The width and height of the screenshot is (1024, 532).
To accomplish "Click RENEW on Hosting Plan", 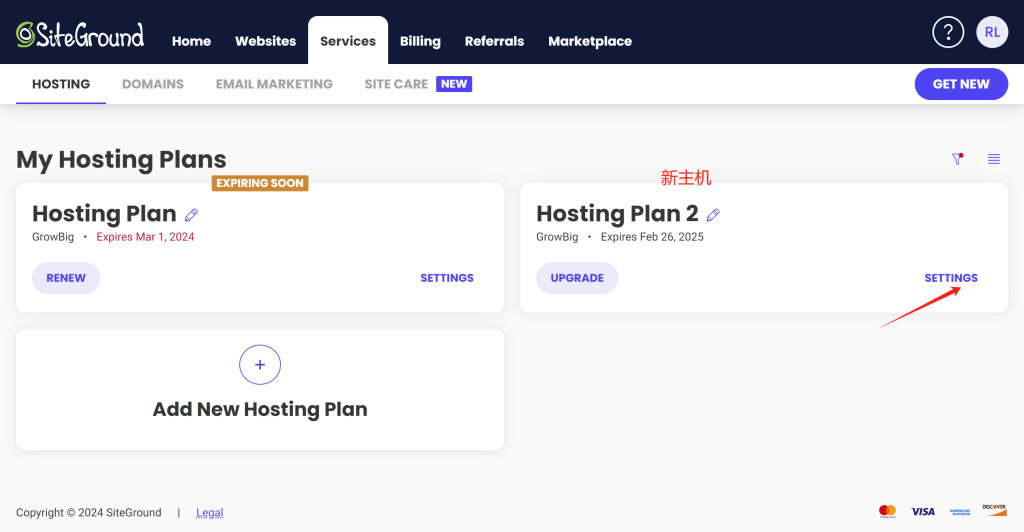I will [x=66, y=278].
